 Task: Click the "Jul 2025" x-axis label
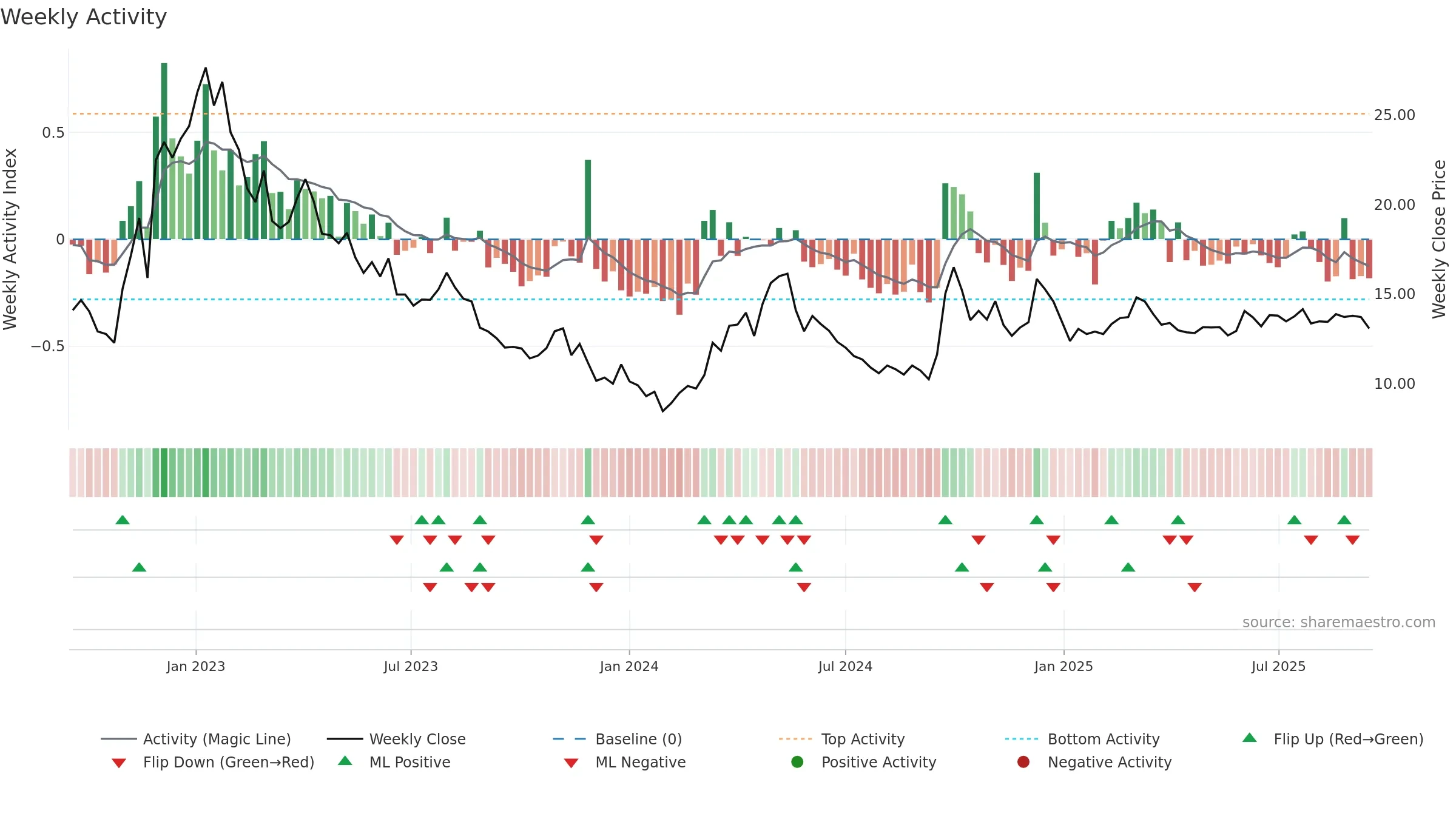(x=1278, y=667)
